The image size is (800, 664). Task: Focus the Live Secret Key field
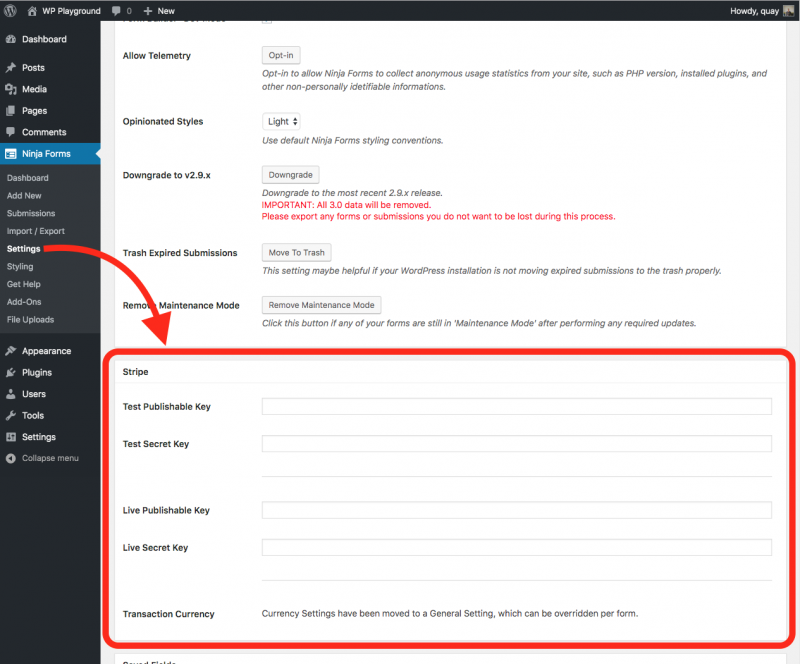coord(516,547)
